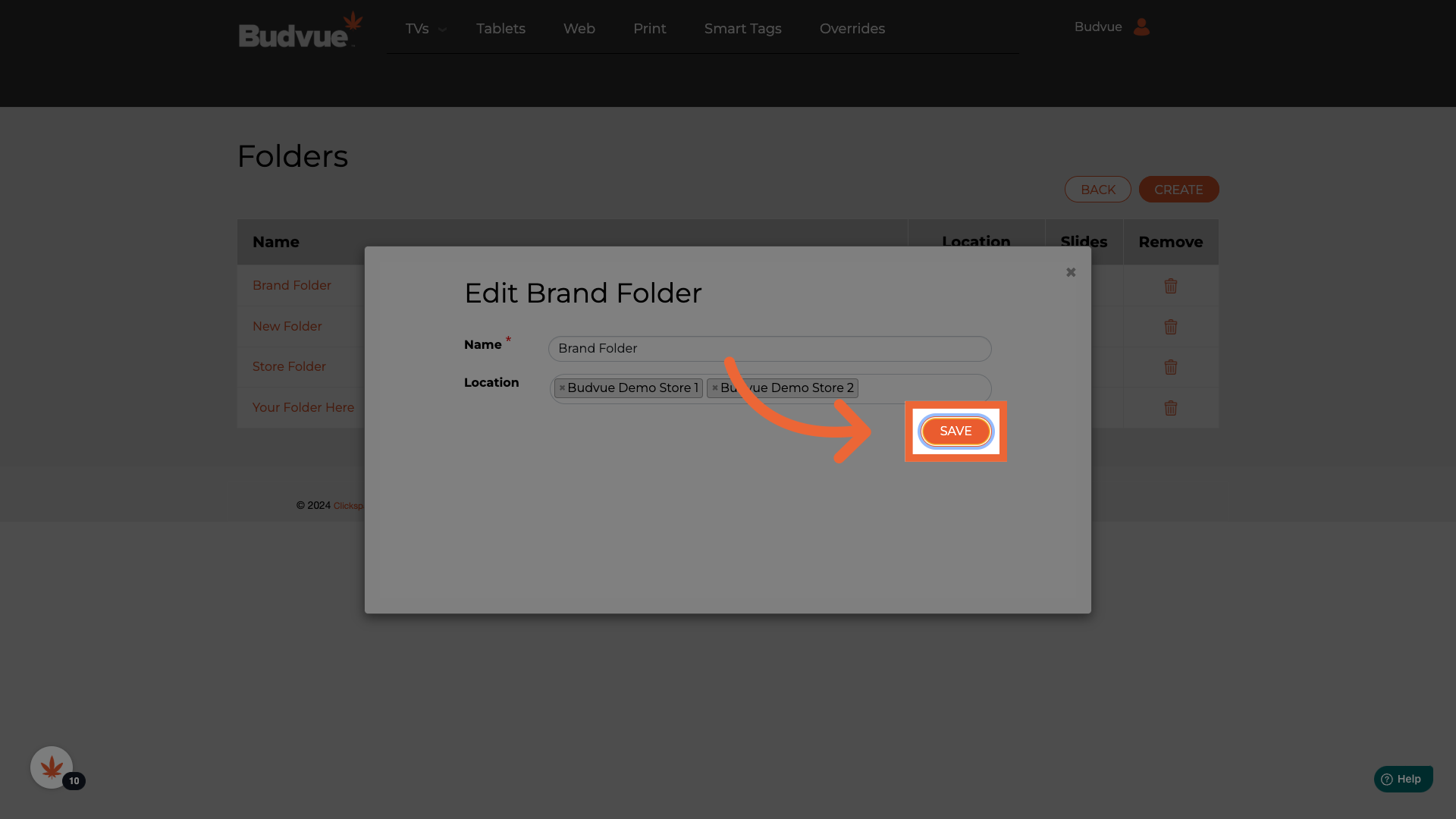Click the Budvue user profile icon

click(x=1141, y=27)
